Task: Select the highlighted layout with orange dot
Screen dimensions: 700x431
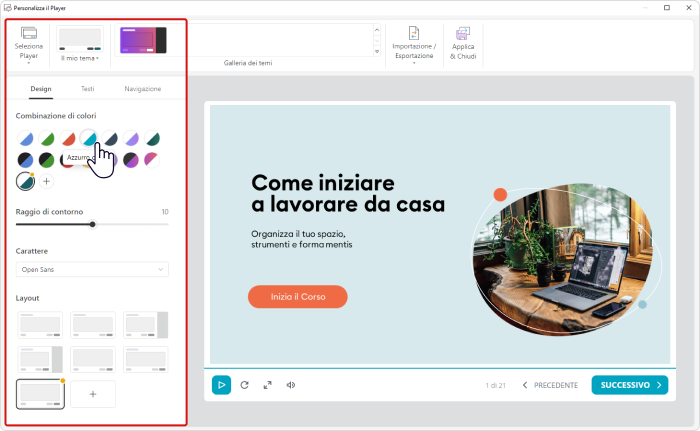Action: [x=40, y=394]
